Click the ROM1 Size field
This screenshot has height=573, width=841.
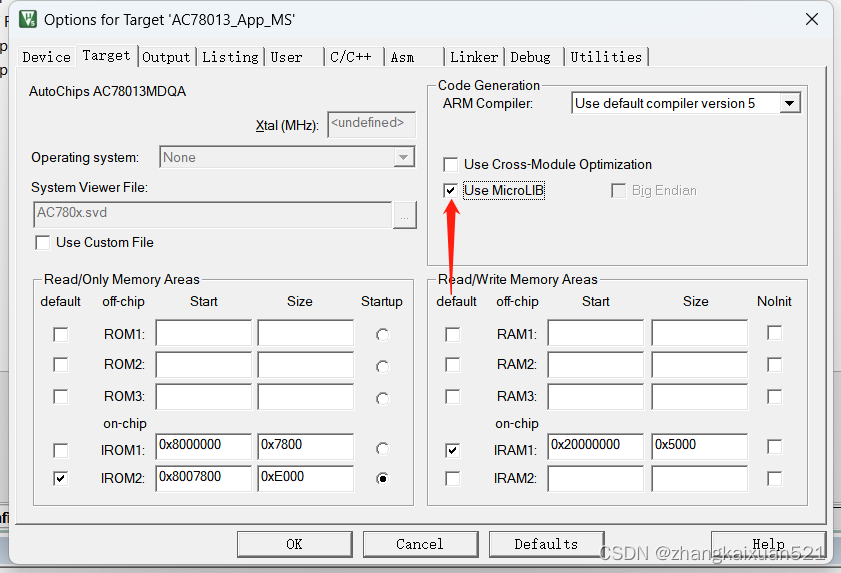(305, 333)
